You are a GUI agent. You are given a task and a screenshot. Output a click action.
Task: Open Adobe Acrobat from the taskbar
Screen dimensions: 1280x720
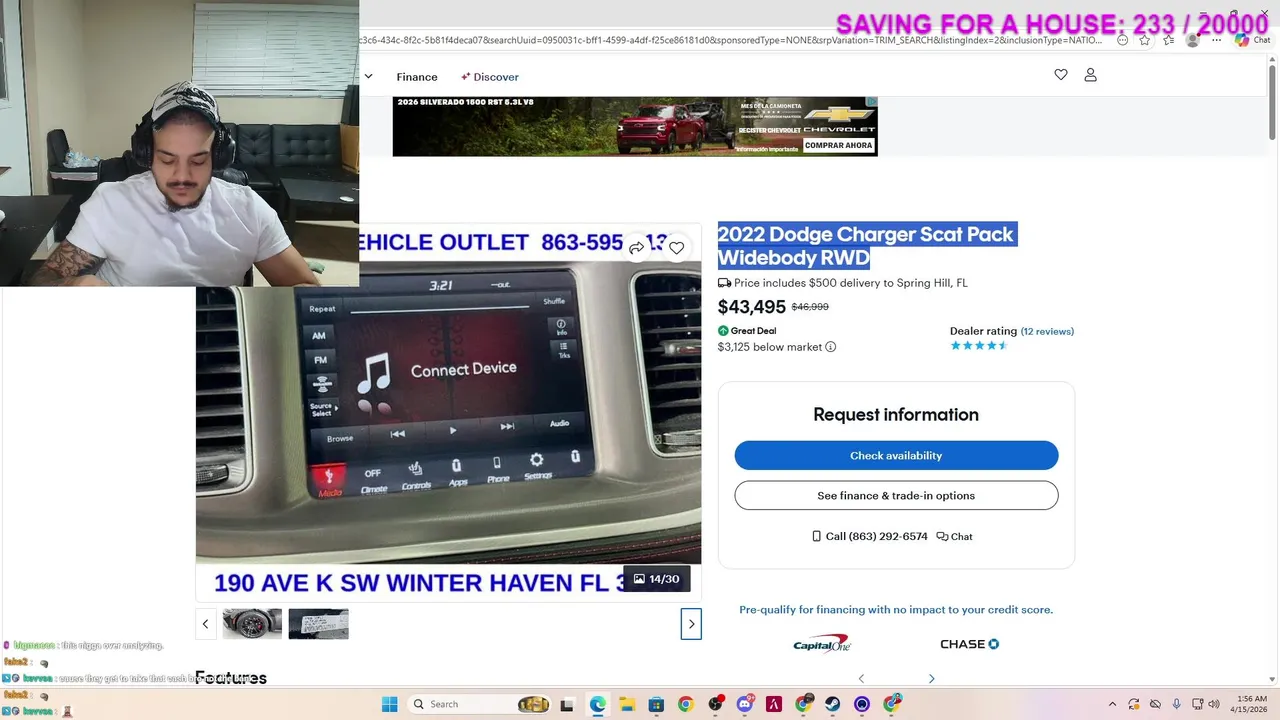point(773,704)
